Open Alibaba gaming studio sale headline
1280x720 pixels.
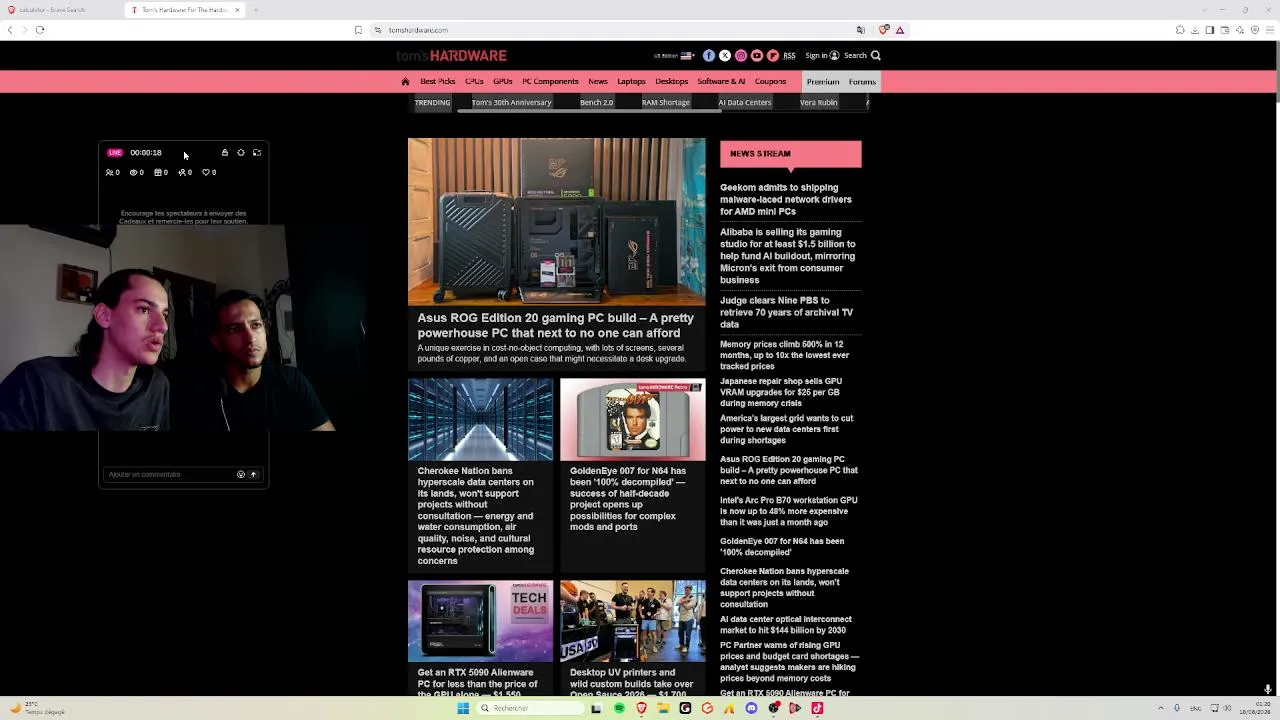[788, 256]
